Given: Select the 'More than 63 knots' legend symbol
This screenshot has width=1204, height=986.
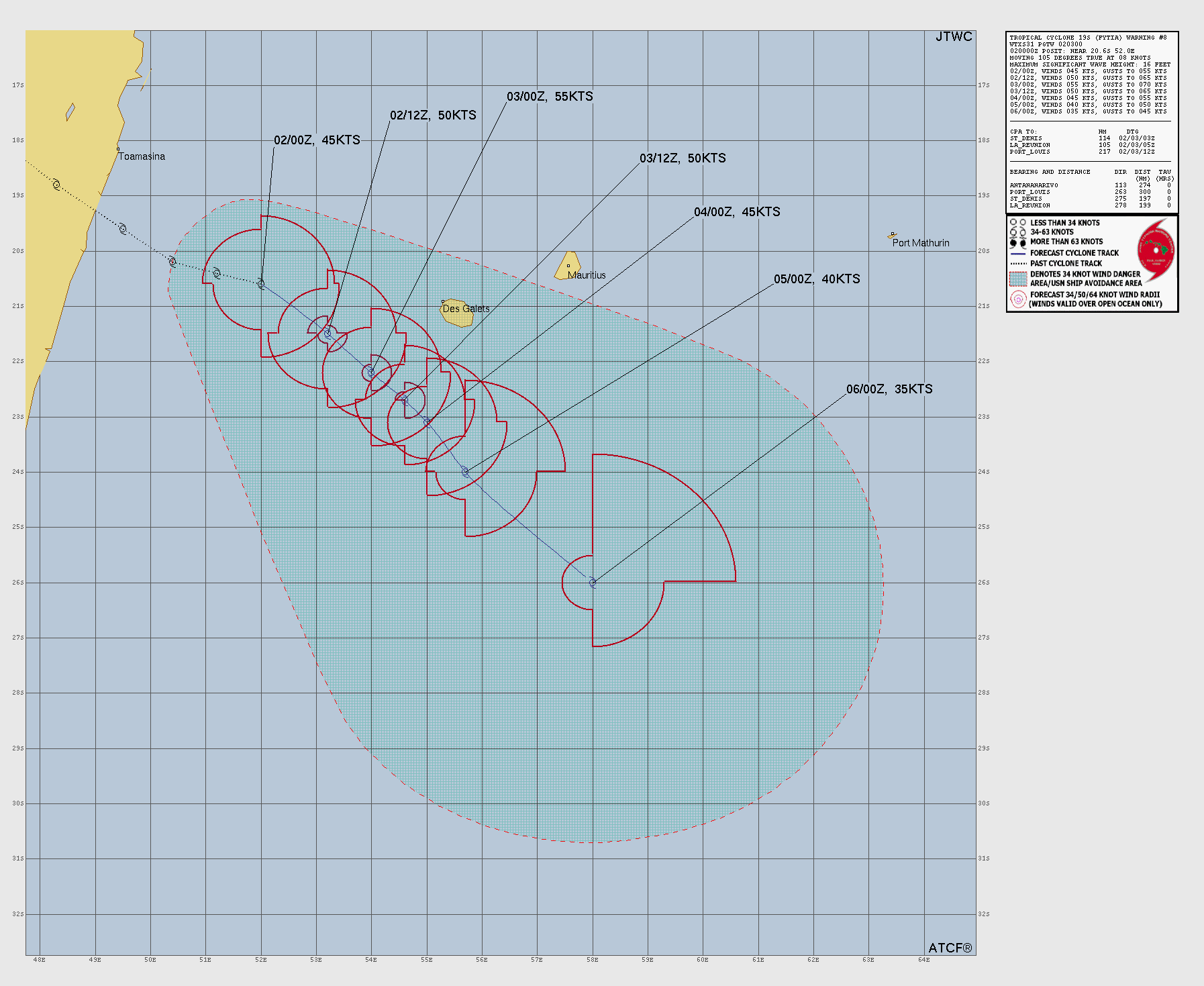Looking at the screenshot, I should pyautogui.click(x=1017, y=242).
